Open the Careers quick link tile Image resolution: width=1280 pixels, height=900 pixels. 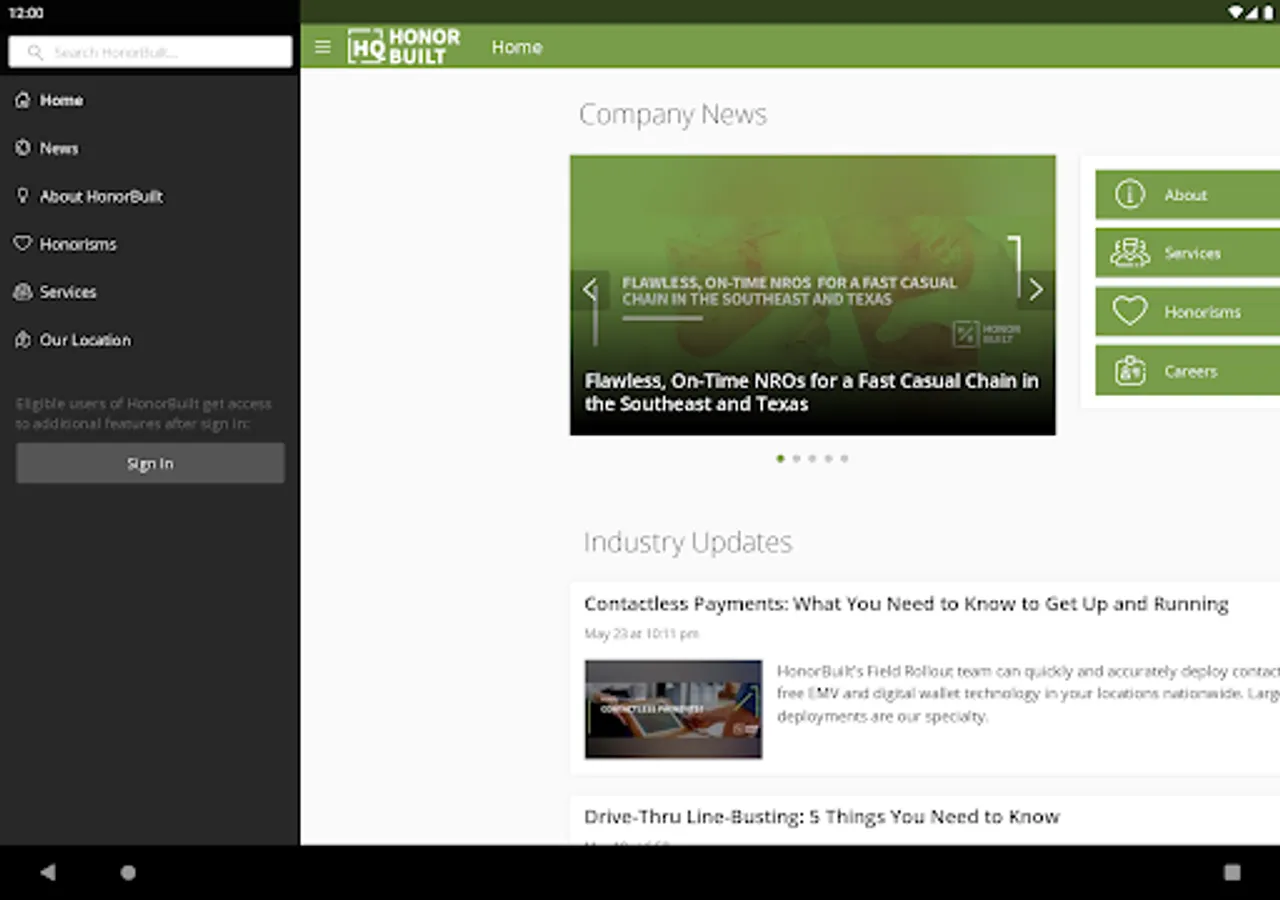tap(1188, 371)
